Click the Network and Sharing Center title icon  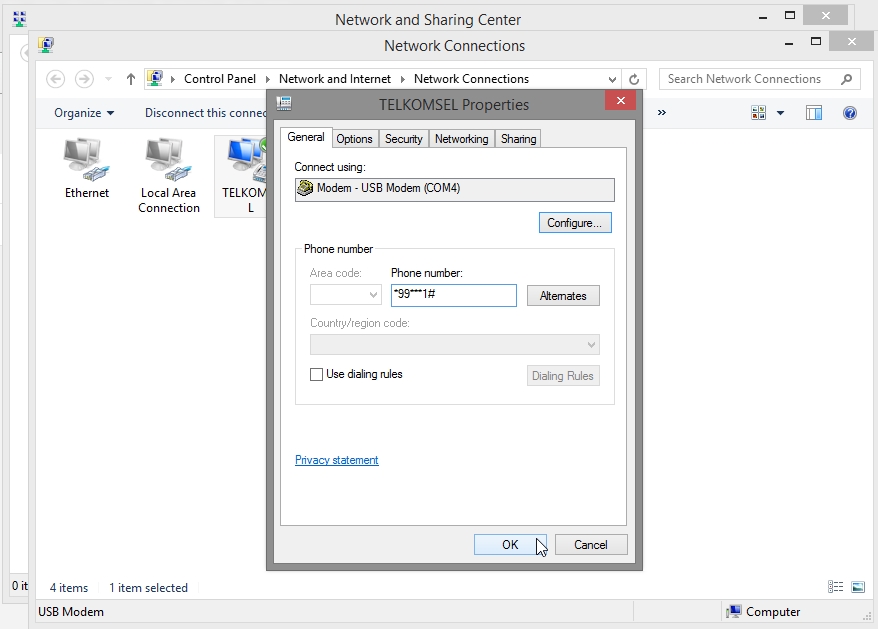tap(19, 18)
